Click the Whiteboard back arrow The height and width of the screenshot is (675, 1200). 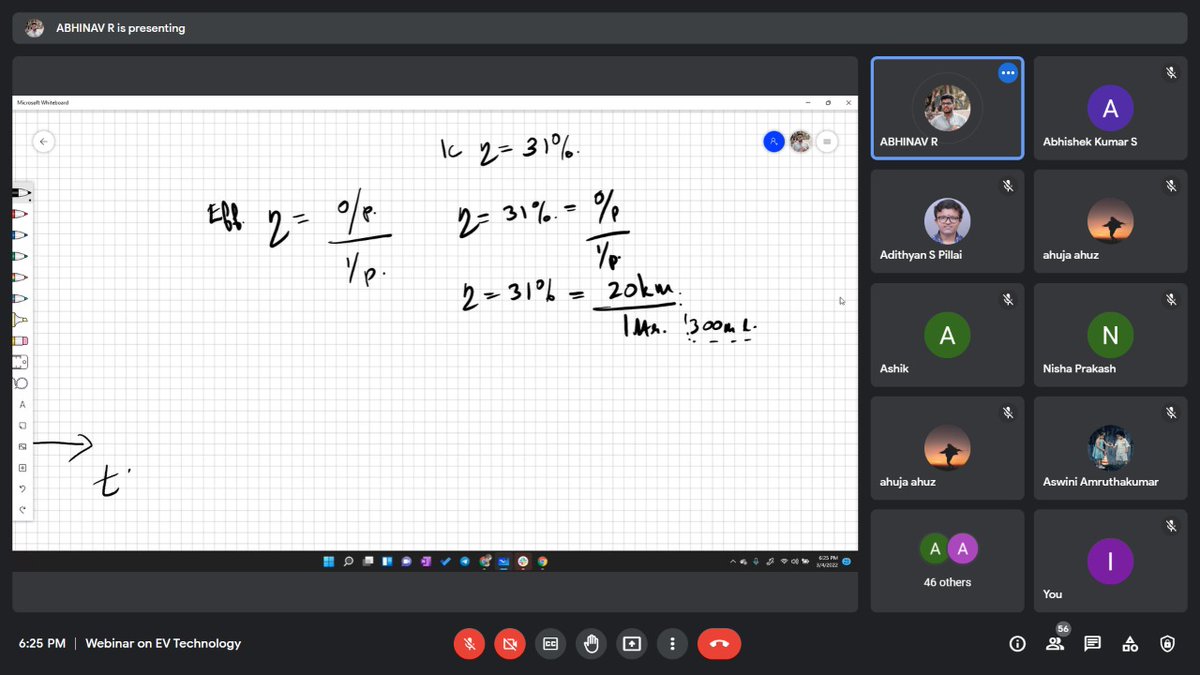click(43, 142)
